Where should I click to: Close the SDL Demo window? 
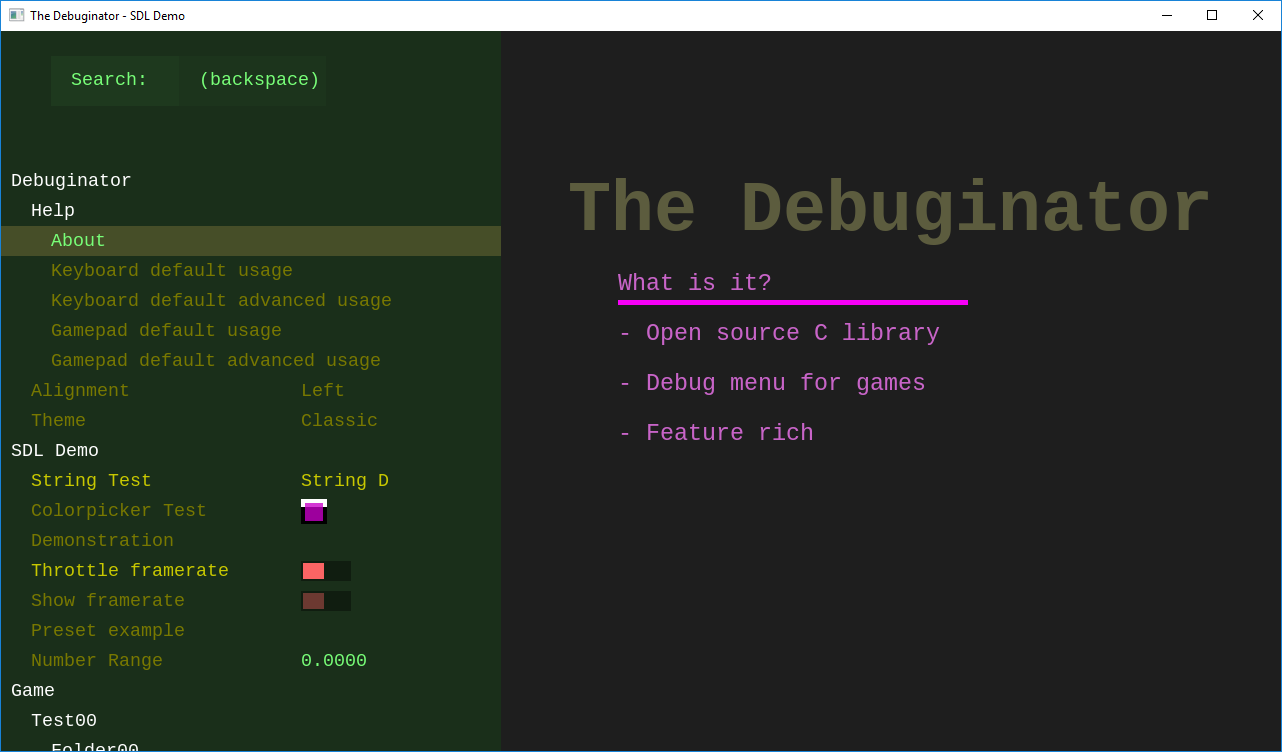(1258, 15)
